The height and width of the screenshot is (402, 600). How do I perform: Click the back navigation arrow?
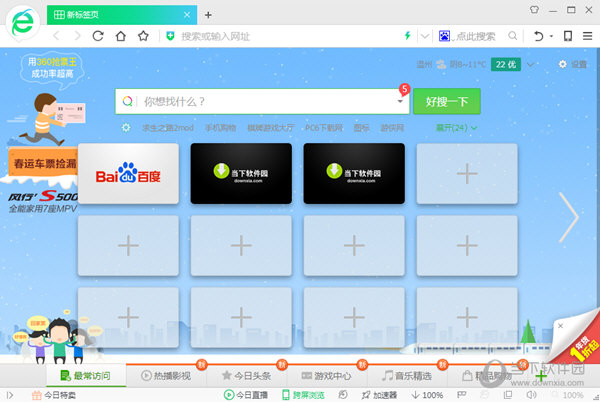point(57,36)
